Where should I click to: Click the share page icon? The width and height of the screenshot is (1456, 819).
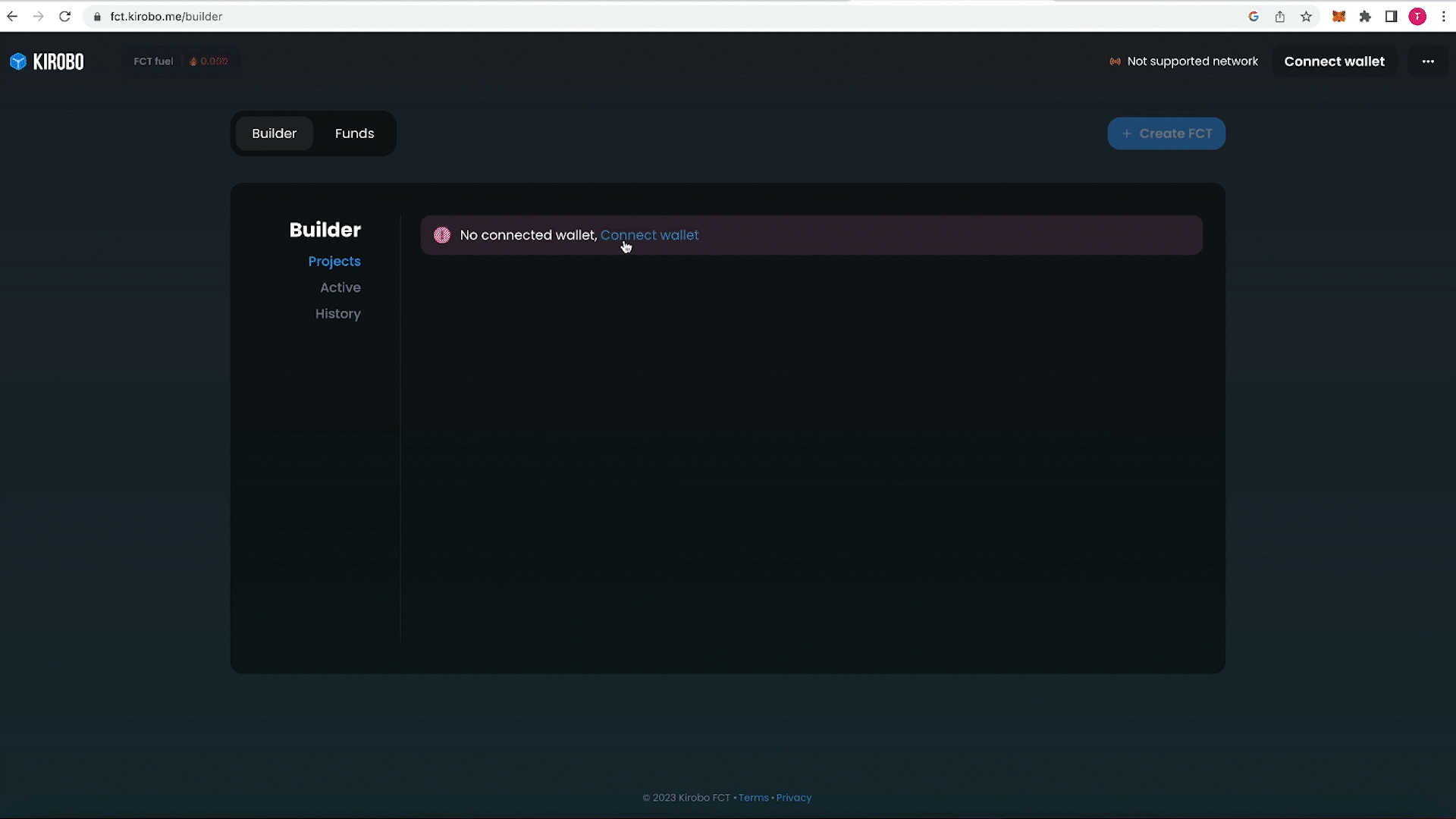[1280, 17]
